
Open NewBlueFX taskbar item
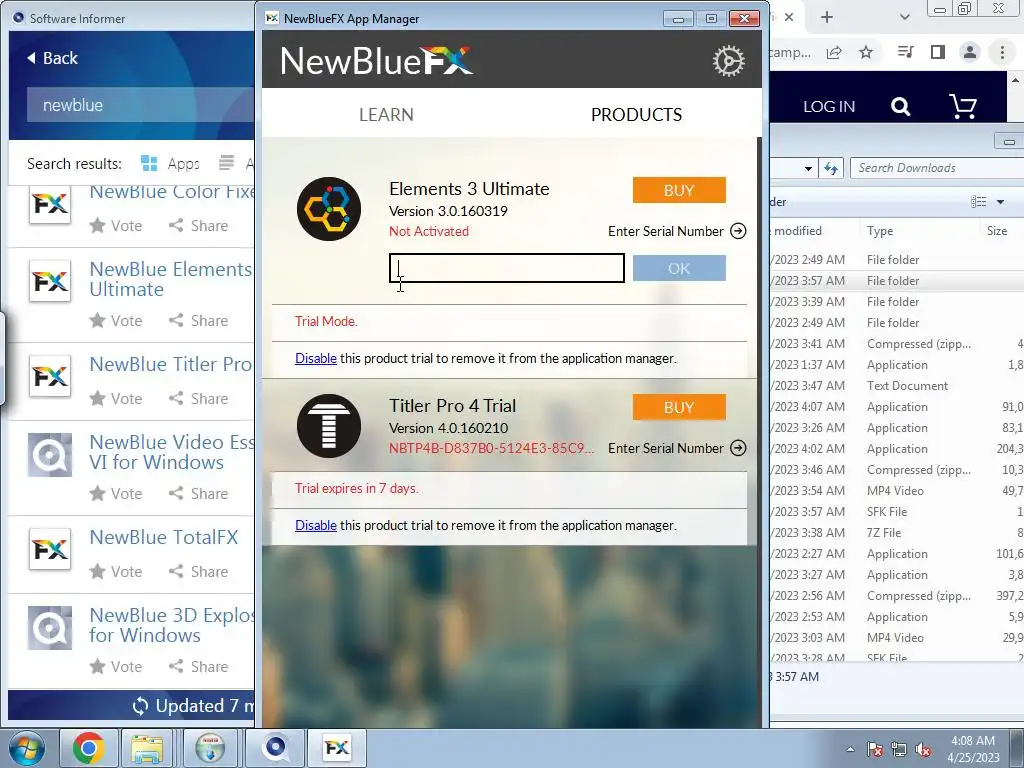pos(337,748)
